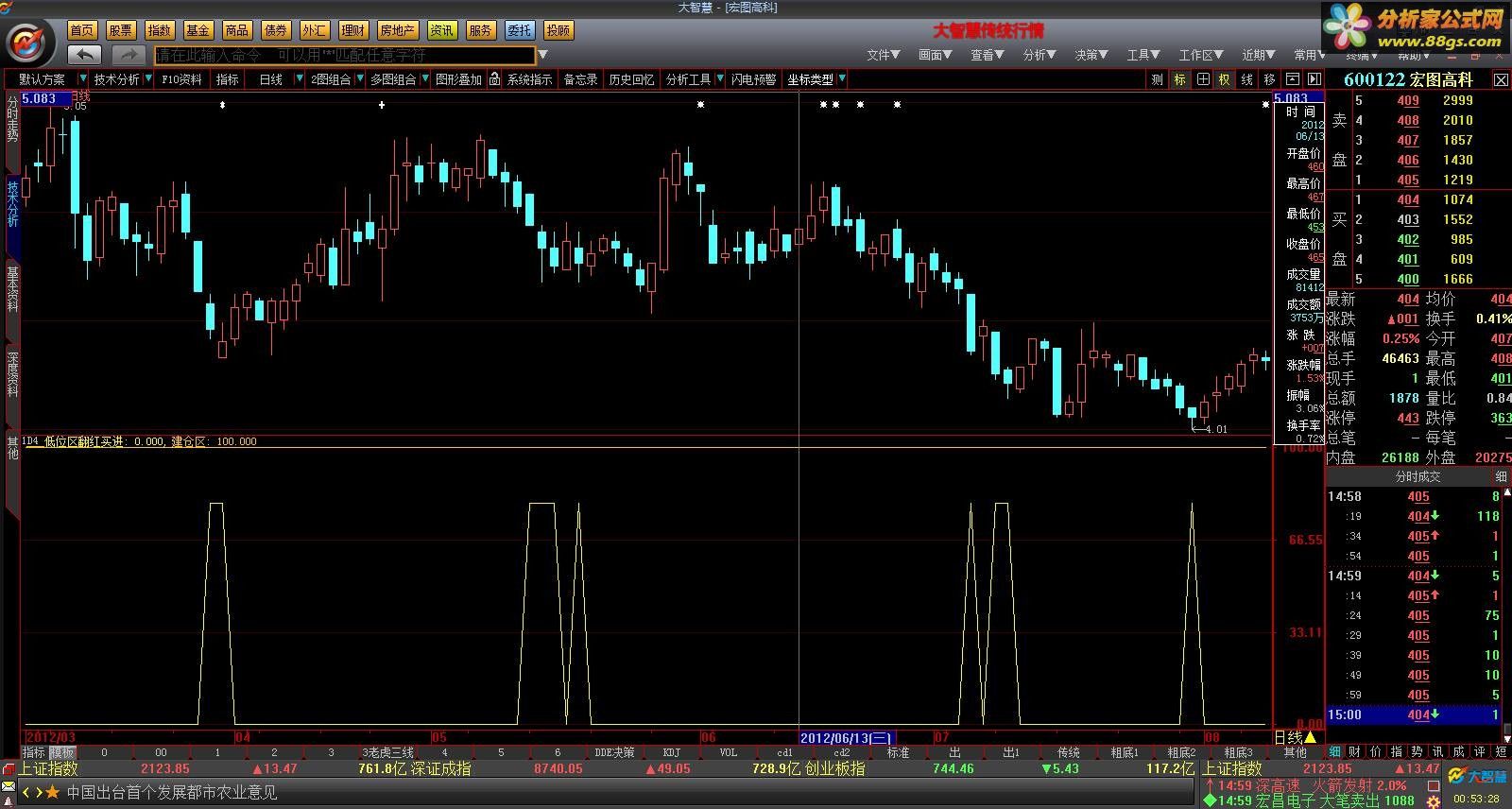Click F10资料 toolbar item
1512x809 pixels.
(x=182, y=79)
